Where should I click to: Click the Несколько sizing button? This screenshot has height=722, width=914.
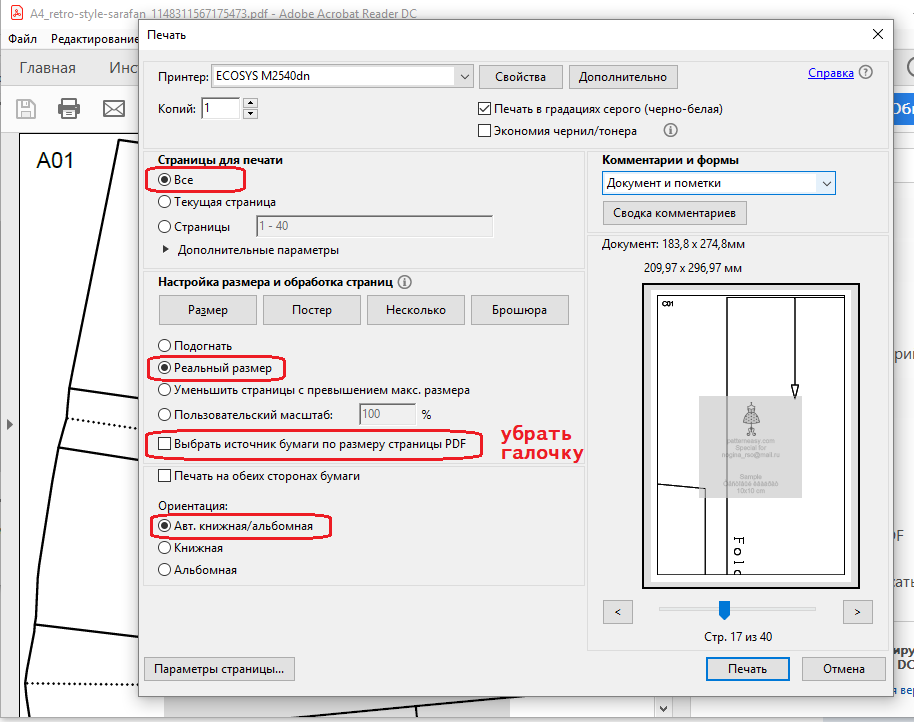[x=416, y=310]
